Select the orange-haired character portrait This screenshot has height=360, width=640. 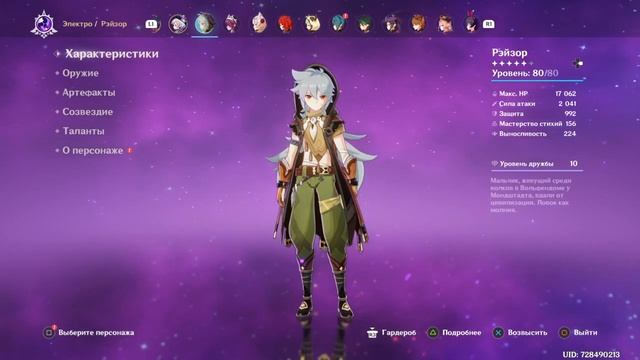click(x=418, y=24)
